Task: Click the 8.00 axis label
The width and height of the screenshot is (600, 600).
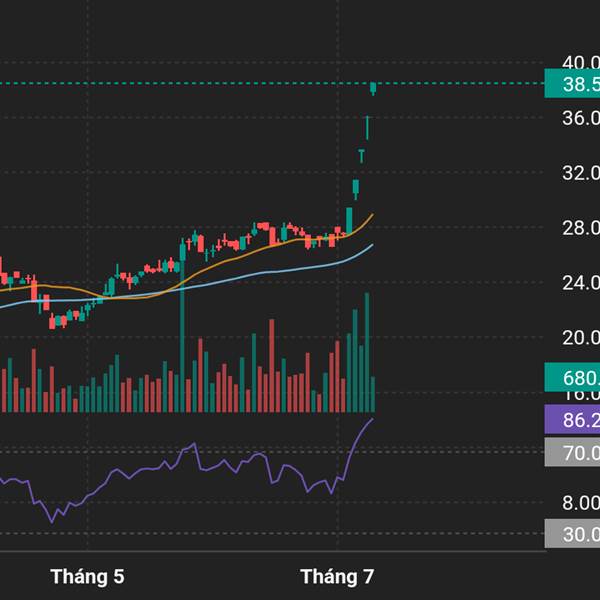Action: click(581, 503)
